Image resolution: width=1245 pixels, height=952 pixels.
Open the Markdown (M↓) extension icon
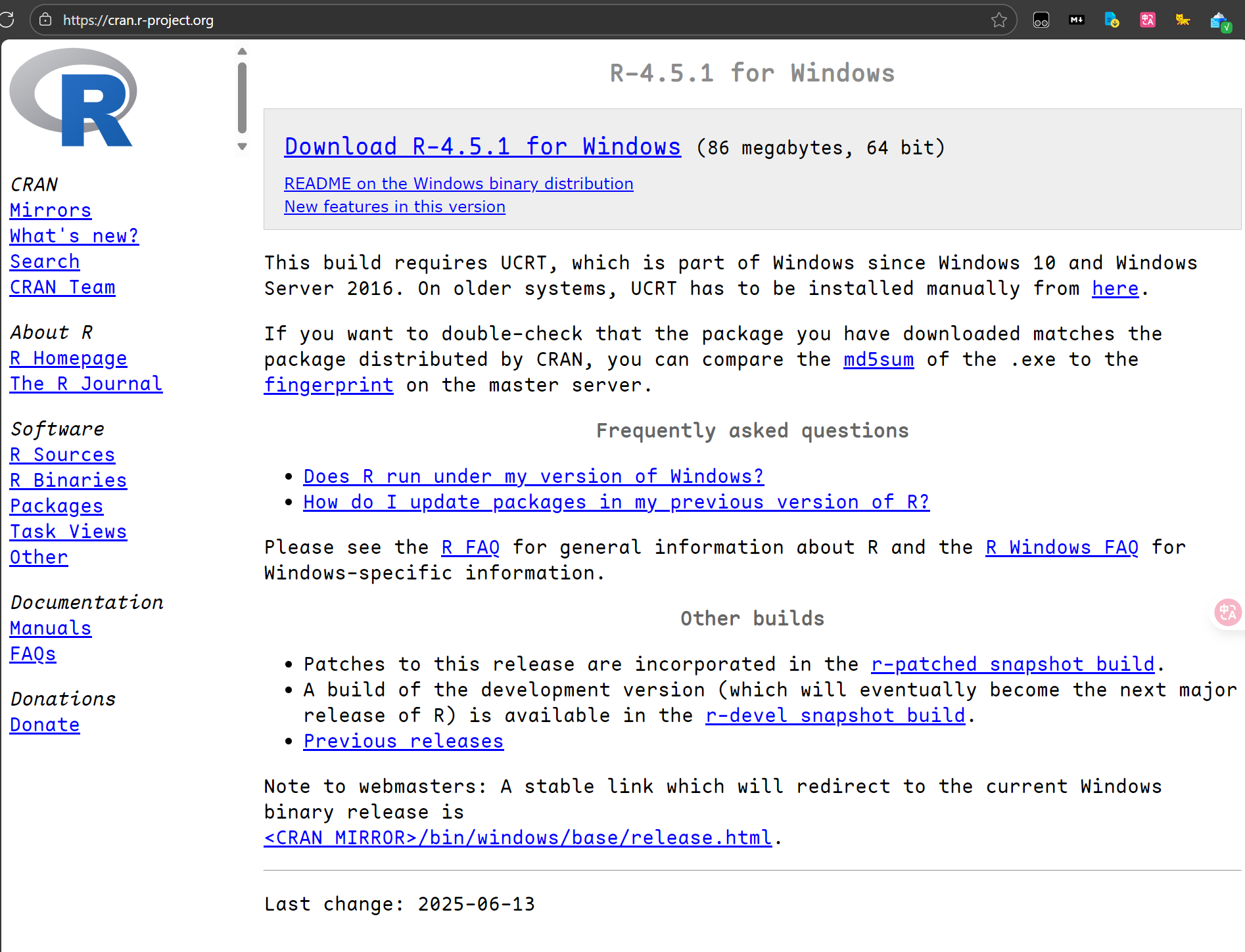tap(1077, 20)
